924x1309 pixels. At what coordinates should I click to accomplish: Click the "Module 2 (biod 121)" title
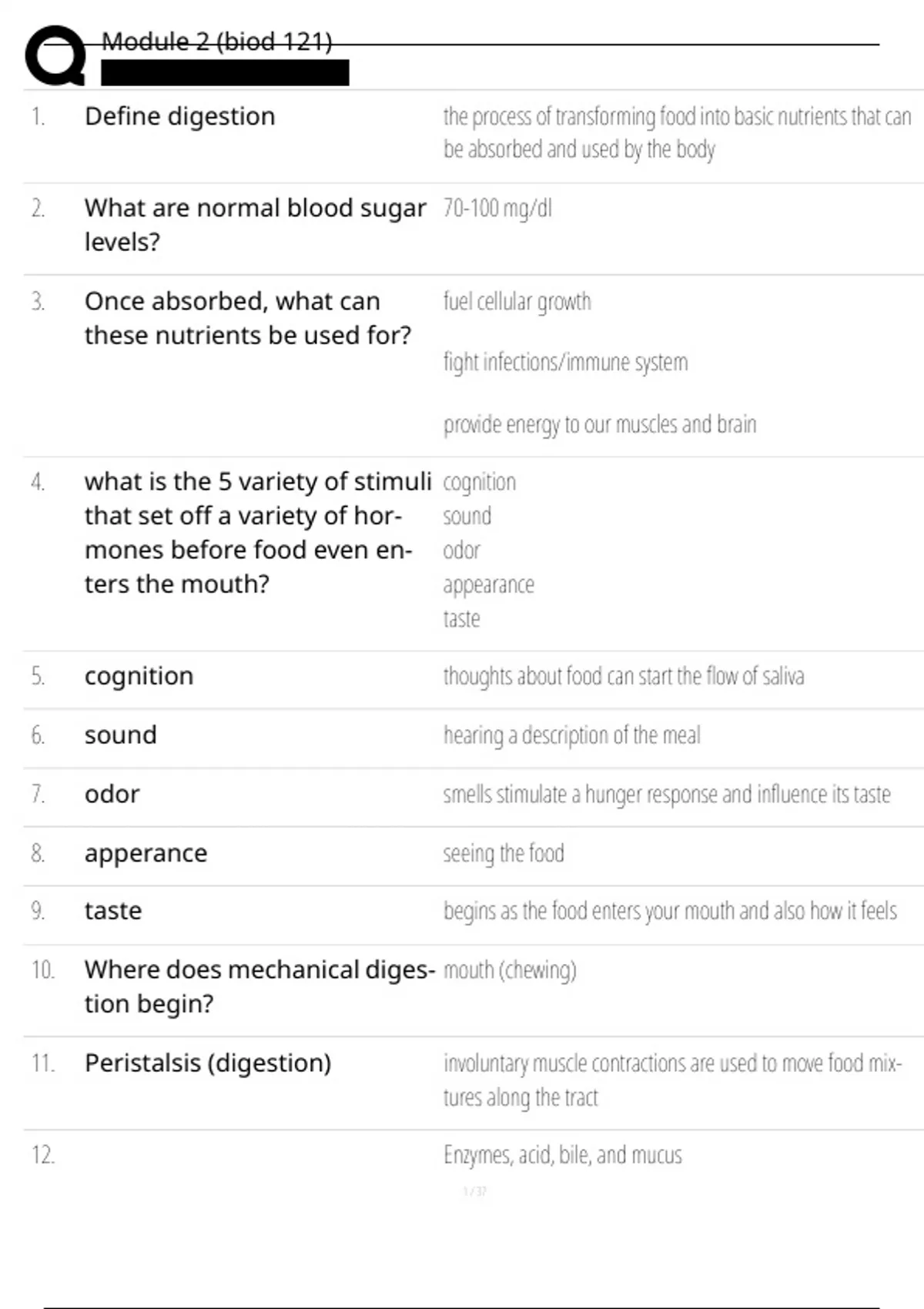[x=216, y=42]
